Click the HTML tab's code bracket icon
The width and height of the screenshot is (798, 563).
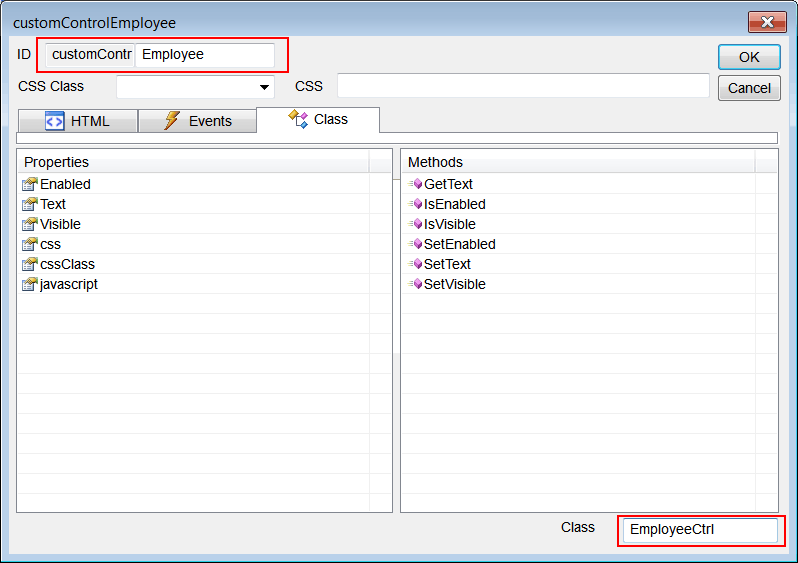pyautogui.click(x=54, y=121)
